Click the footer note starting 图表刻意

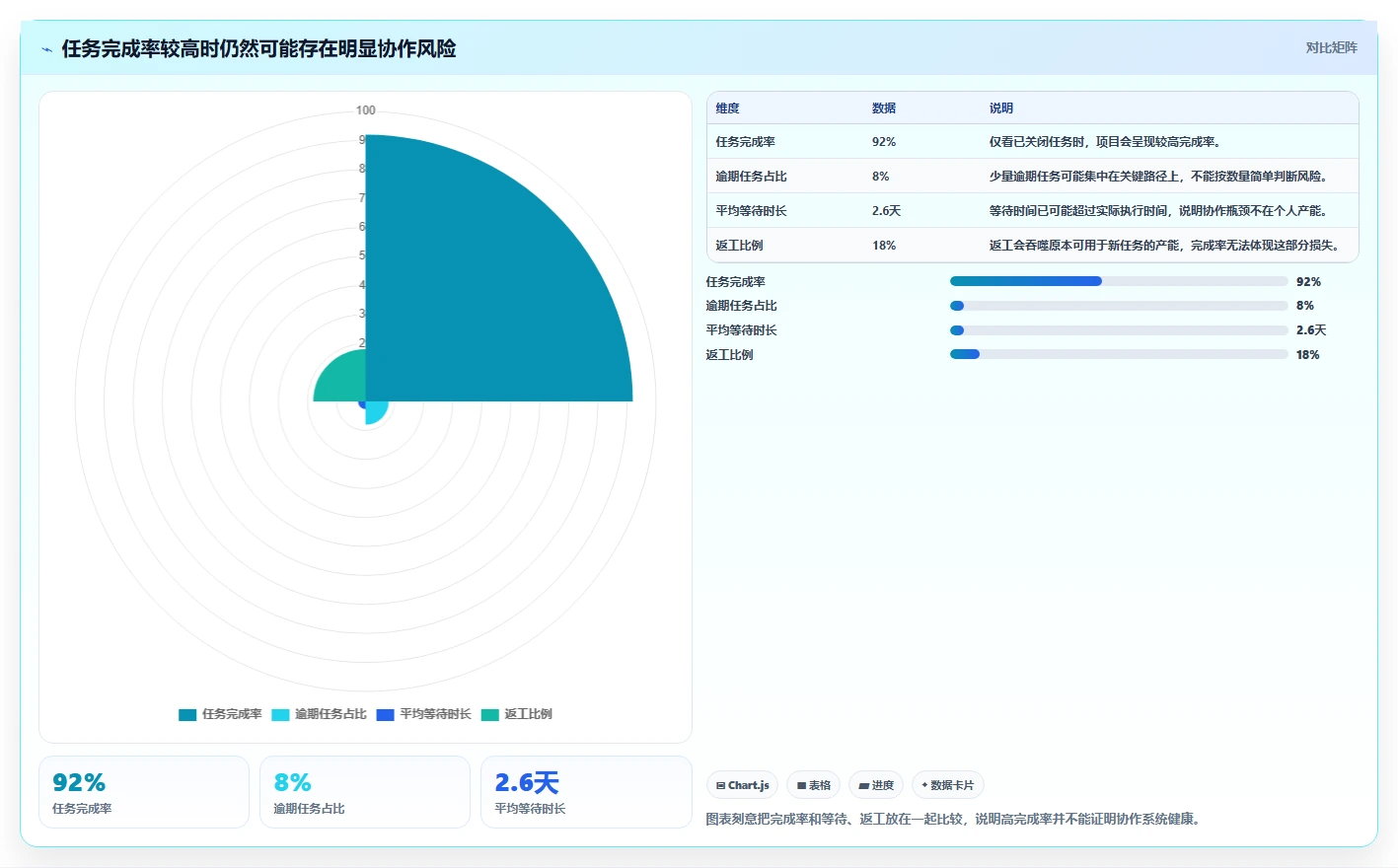[x=956, y=819]
